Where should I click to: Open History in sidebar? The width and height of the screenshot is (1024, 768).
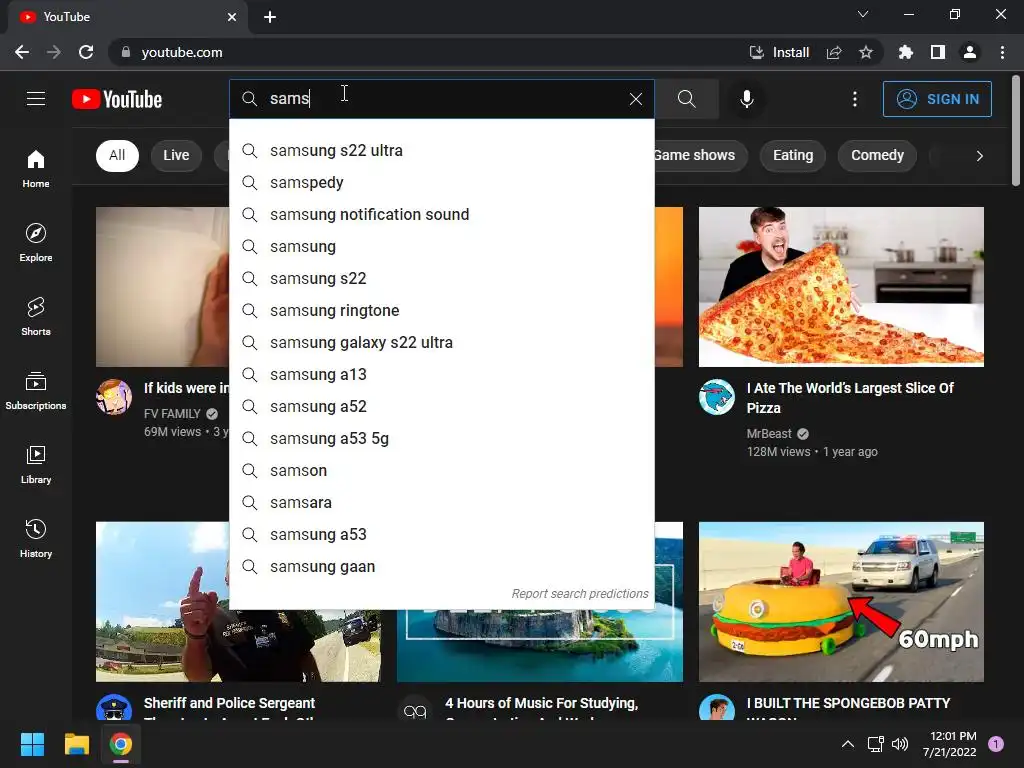coord(36,538)
